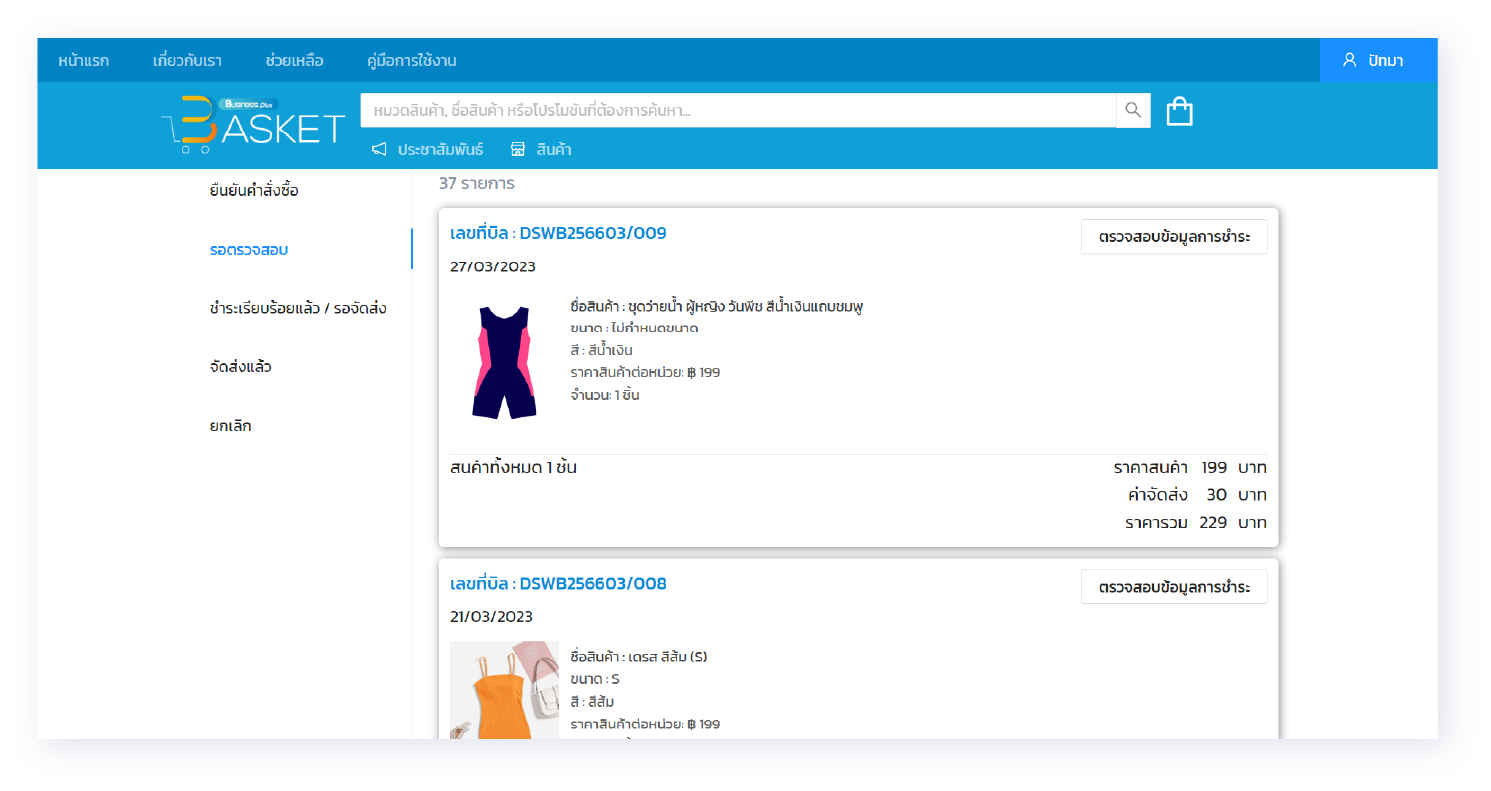Select the ยืนยันคำสั่งซื้อ sidebar tab

(x=254, y=190)
